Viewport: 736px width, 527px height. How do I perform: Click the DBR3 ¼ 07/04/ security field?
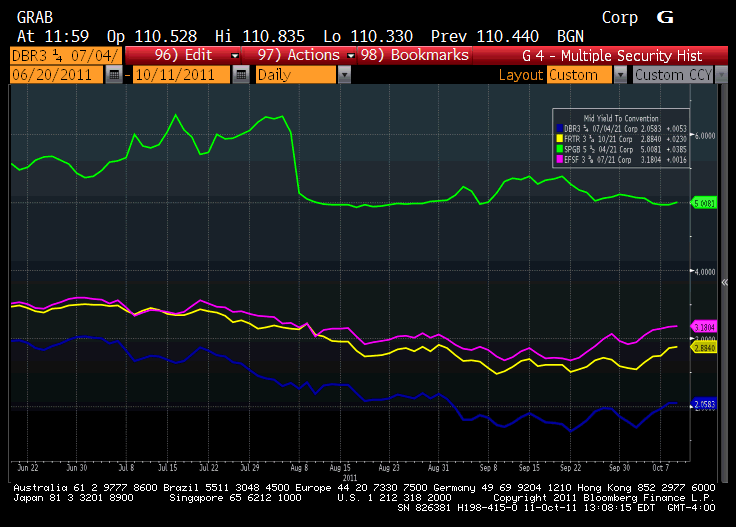(66, 55)
